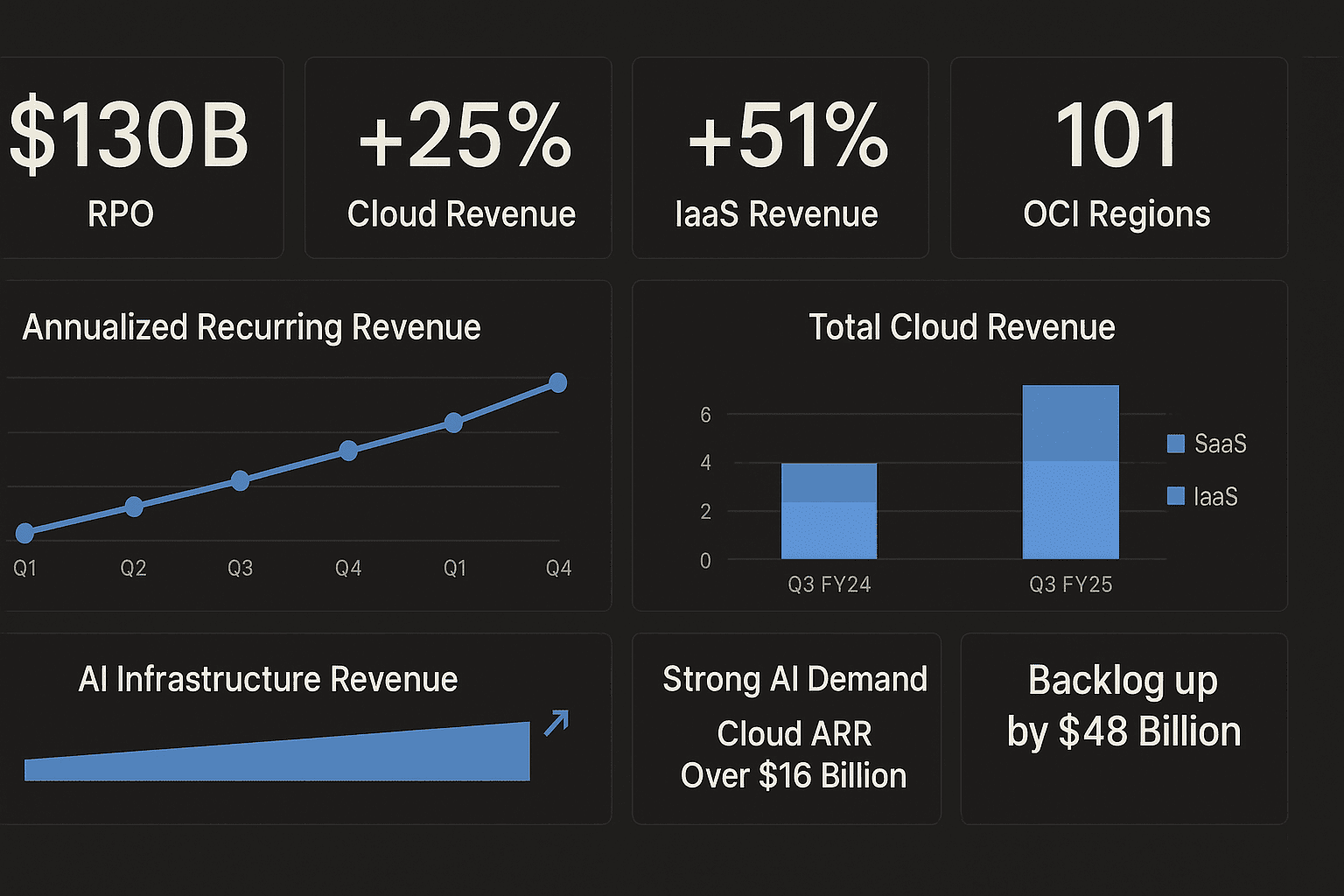Viewport: 1344px width, 896px height.
Task: Open the 101 OCI Regions card
Action: point(1118,158)
